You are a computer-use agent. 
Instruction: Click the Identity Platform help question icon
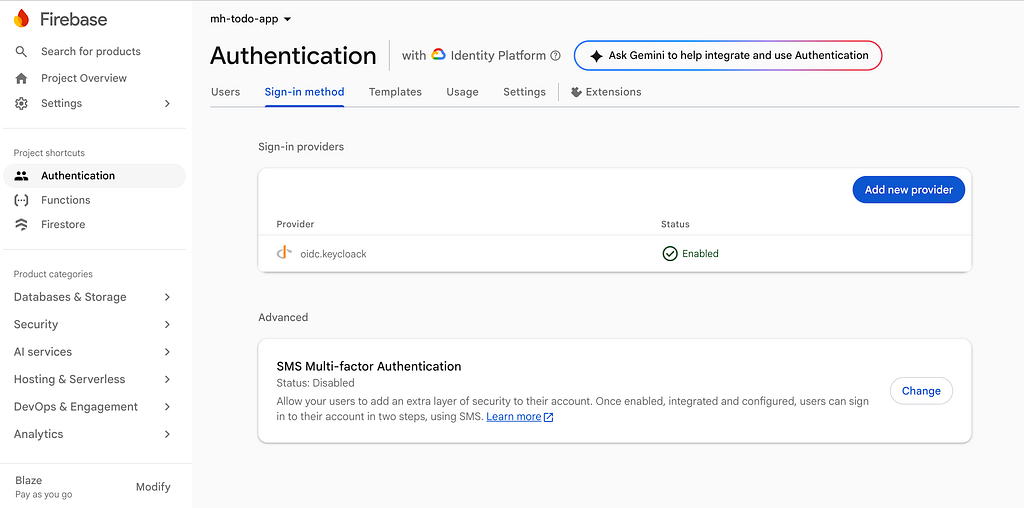[x=555, y=56]
